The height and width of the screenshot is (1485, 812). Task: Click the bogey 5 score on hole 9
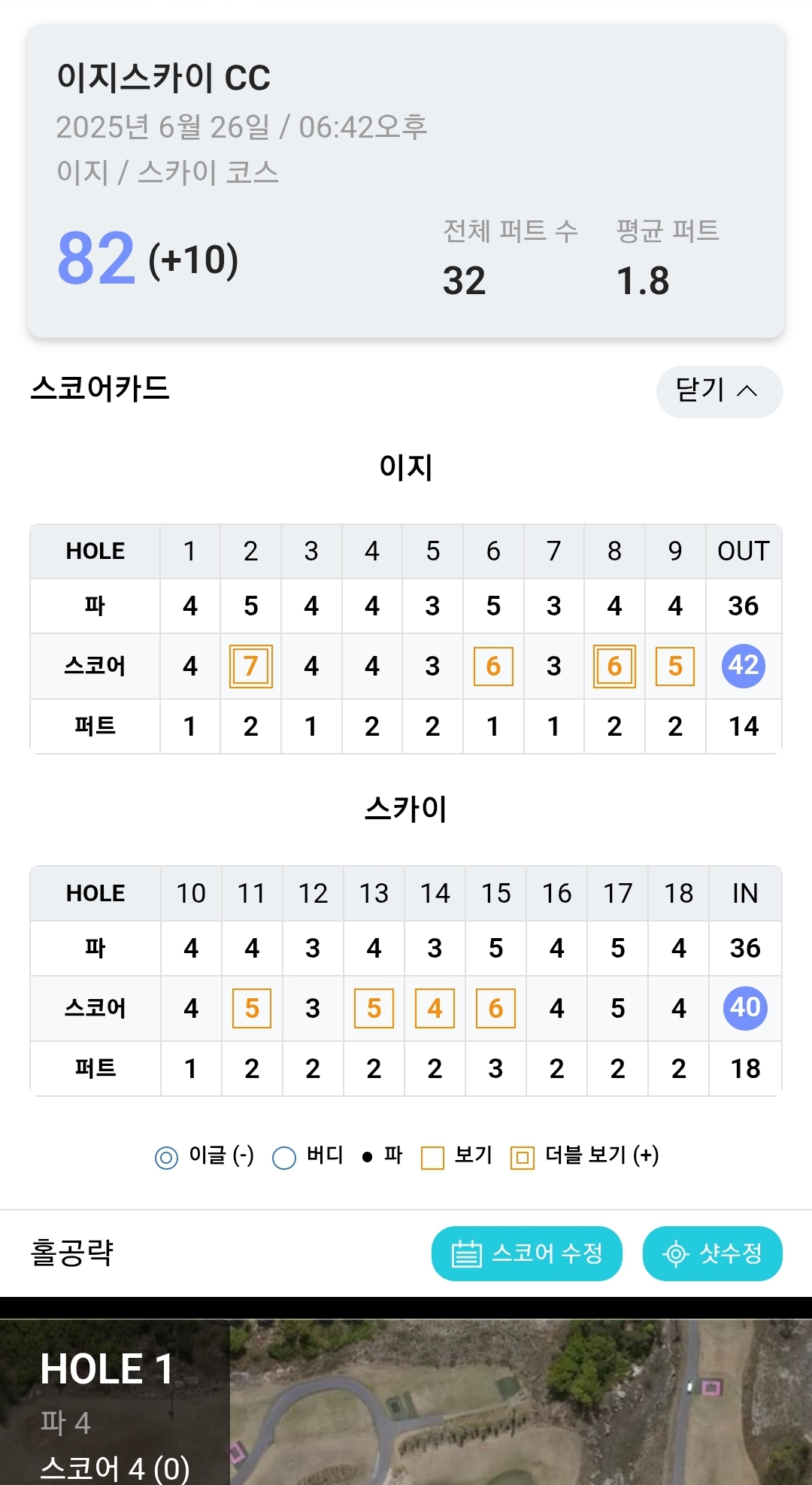pyautogui.click(x=675, y=667)
